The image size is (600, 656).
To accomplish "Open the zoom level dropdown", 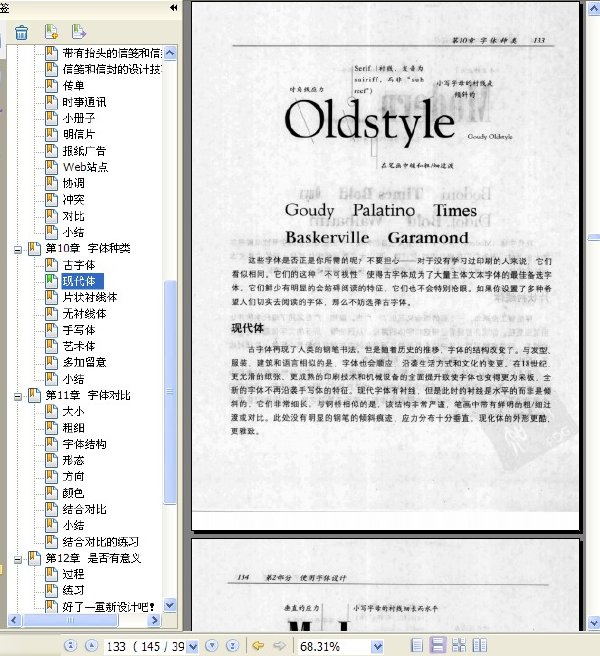I will 377,646.
